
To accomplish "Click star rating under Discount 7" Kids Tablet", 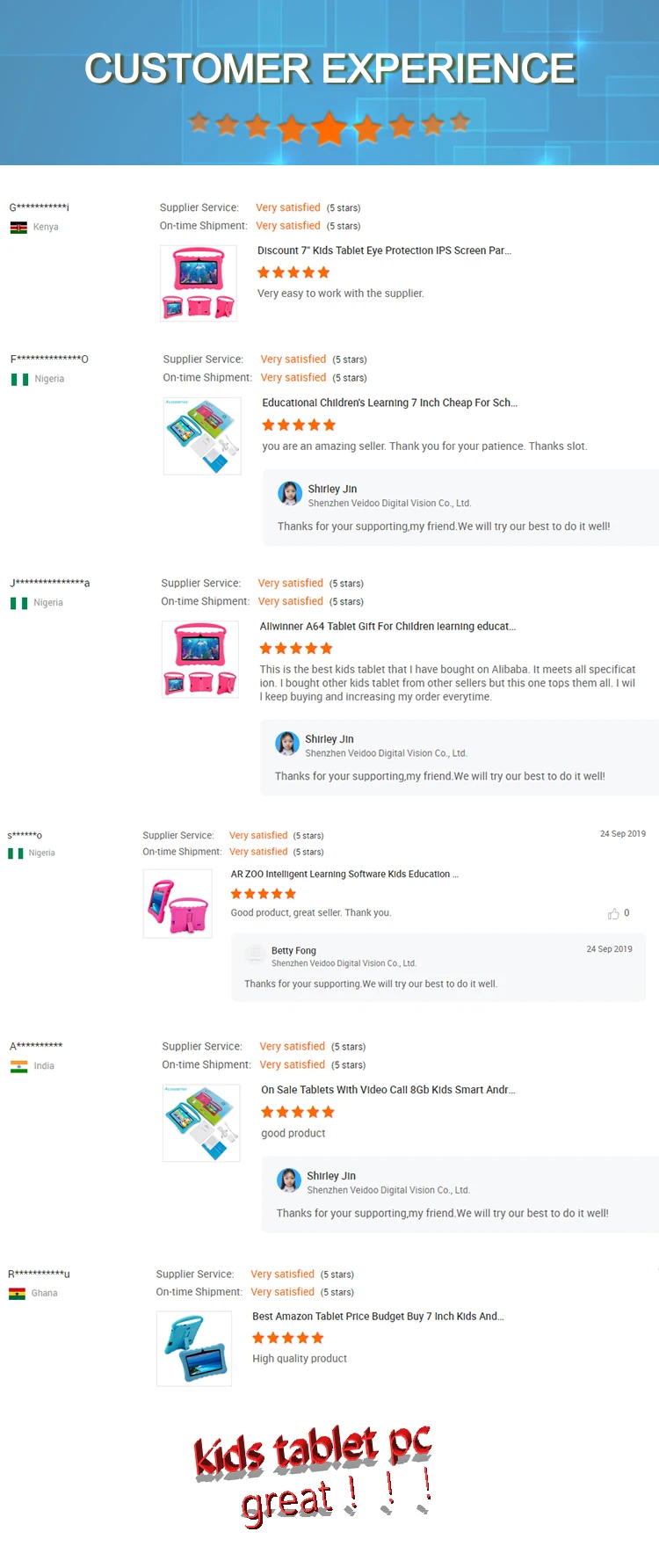I will pyautogui.click(x=293, y=272).
